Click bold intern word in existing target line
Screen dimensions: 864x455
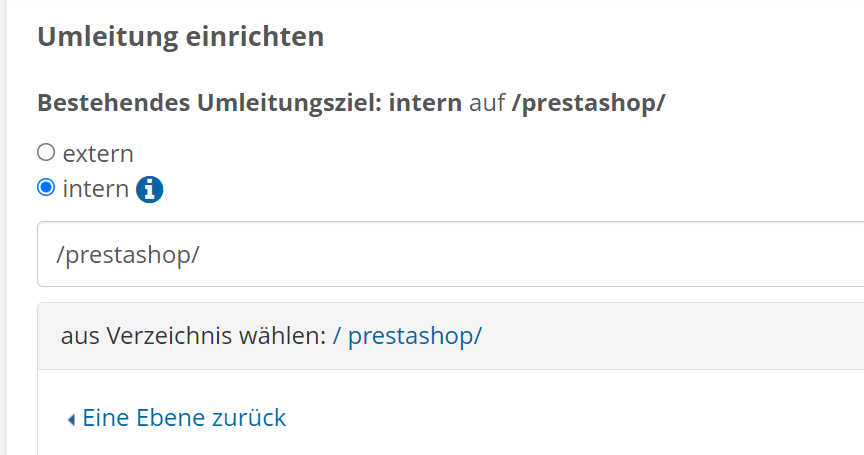[x=426, y=103]
